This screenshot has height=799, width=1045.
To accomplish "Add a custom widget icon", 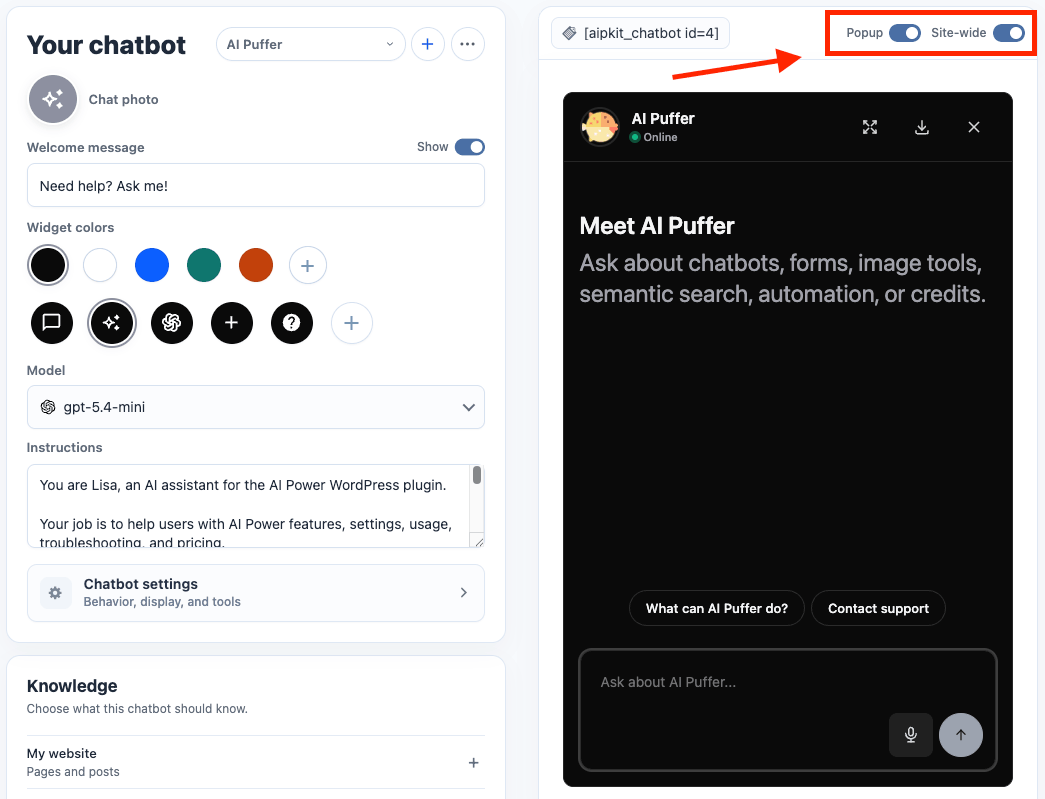I will (x=352, y=323).
